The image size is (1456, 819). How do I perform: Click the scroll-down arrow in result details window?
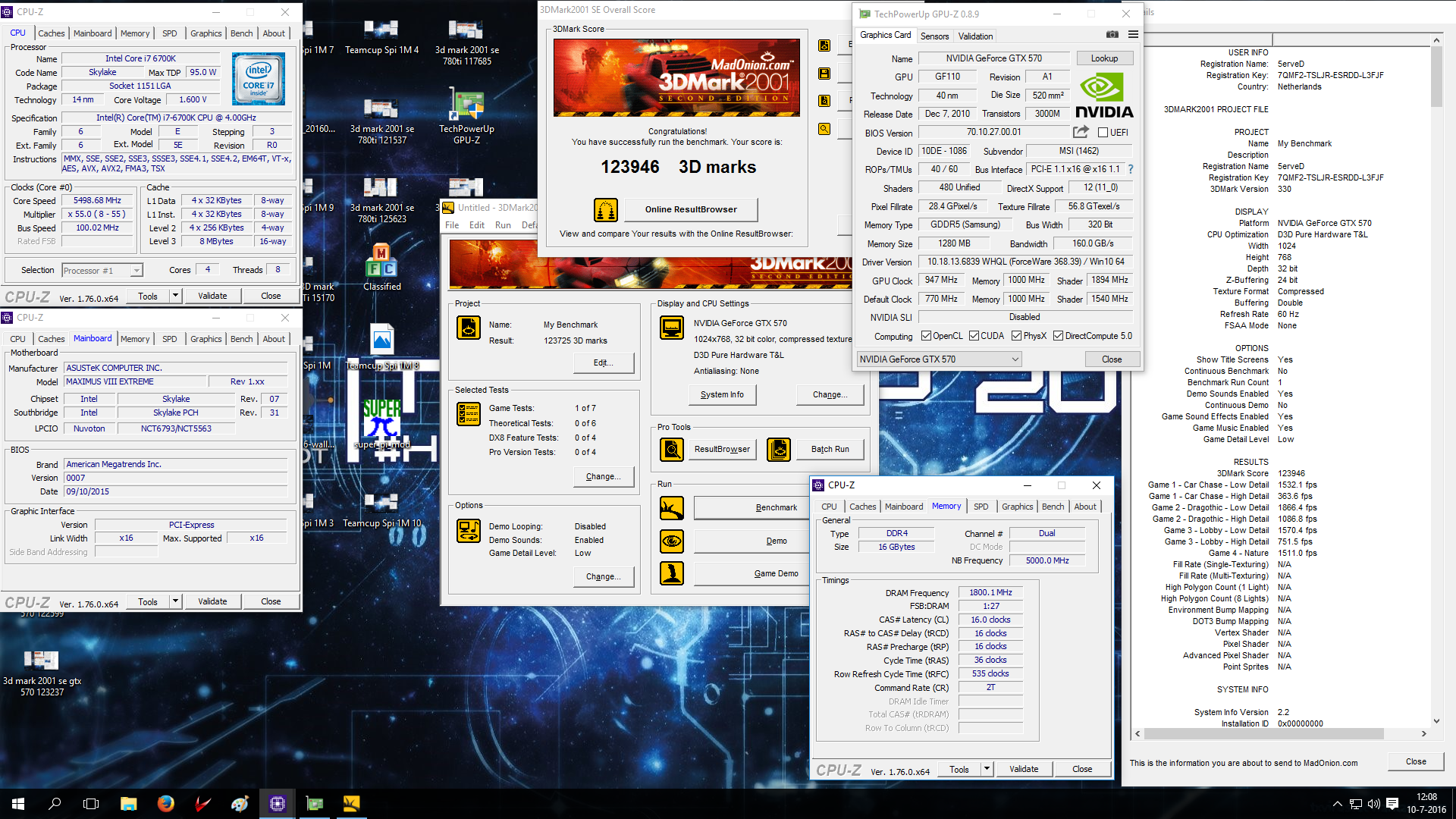[x=1436, y=721]
